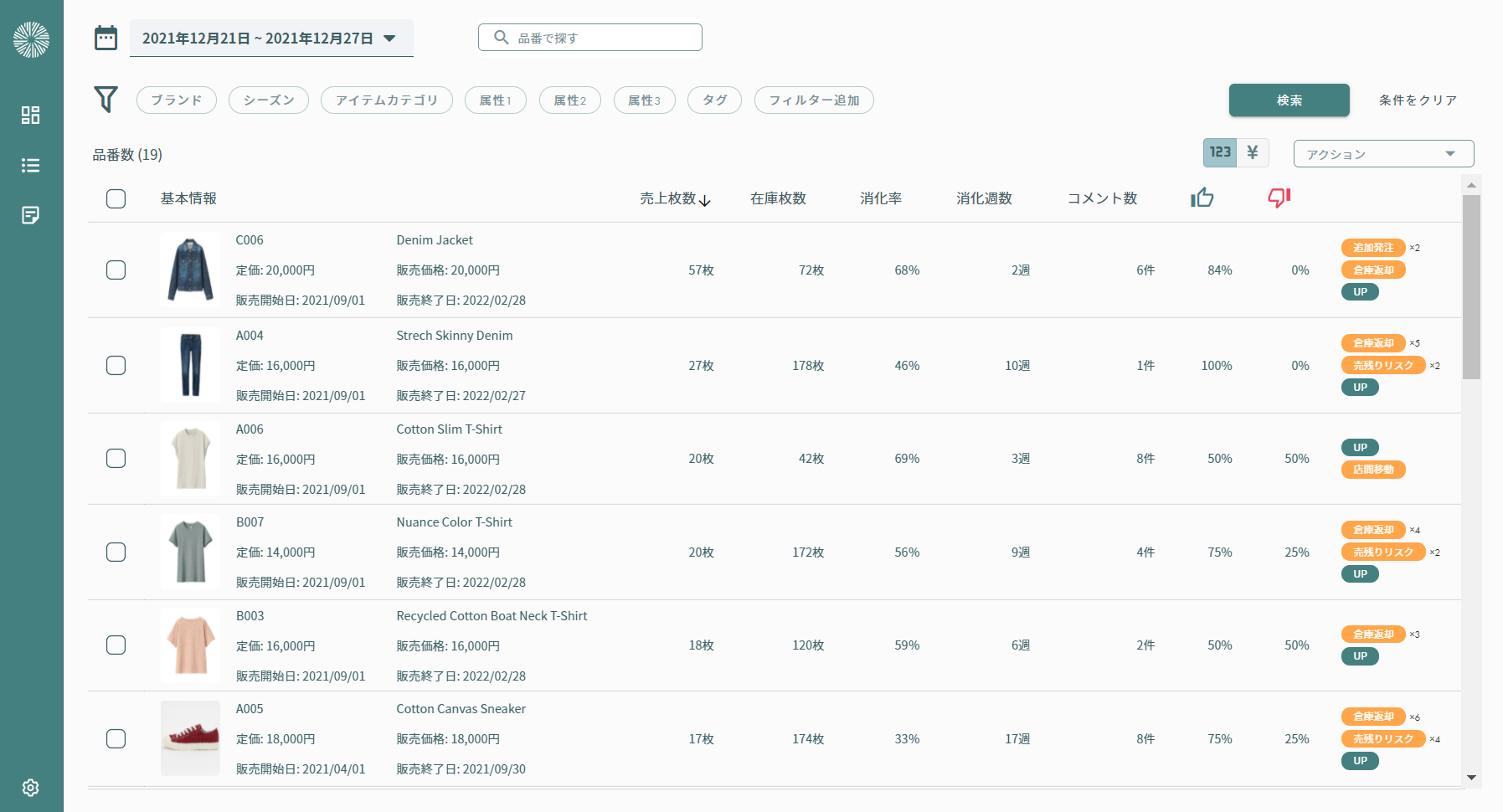Click the filter funnel icon
This screenshot has width=1503, height=812.
(x=106, y=100)
